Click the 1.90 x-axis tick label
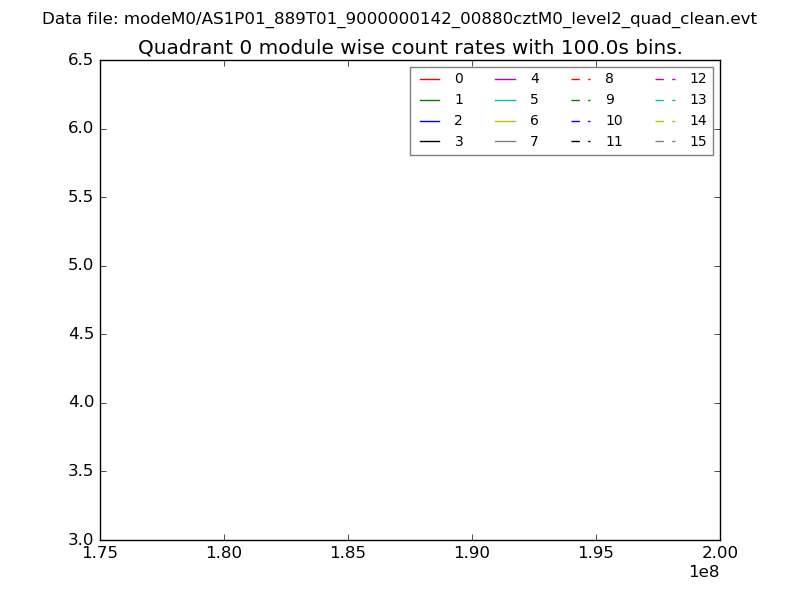The image size is (800, 600). coord(472,553)
